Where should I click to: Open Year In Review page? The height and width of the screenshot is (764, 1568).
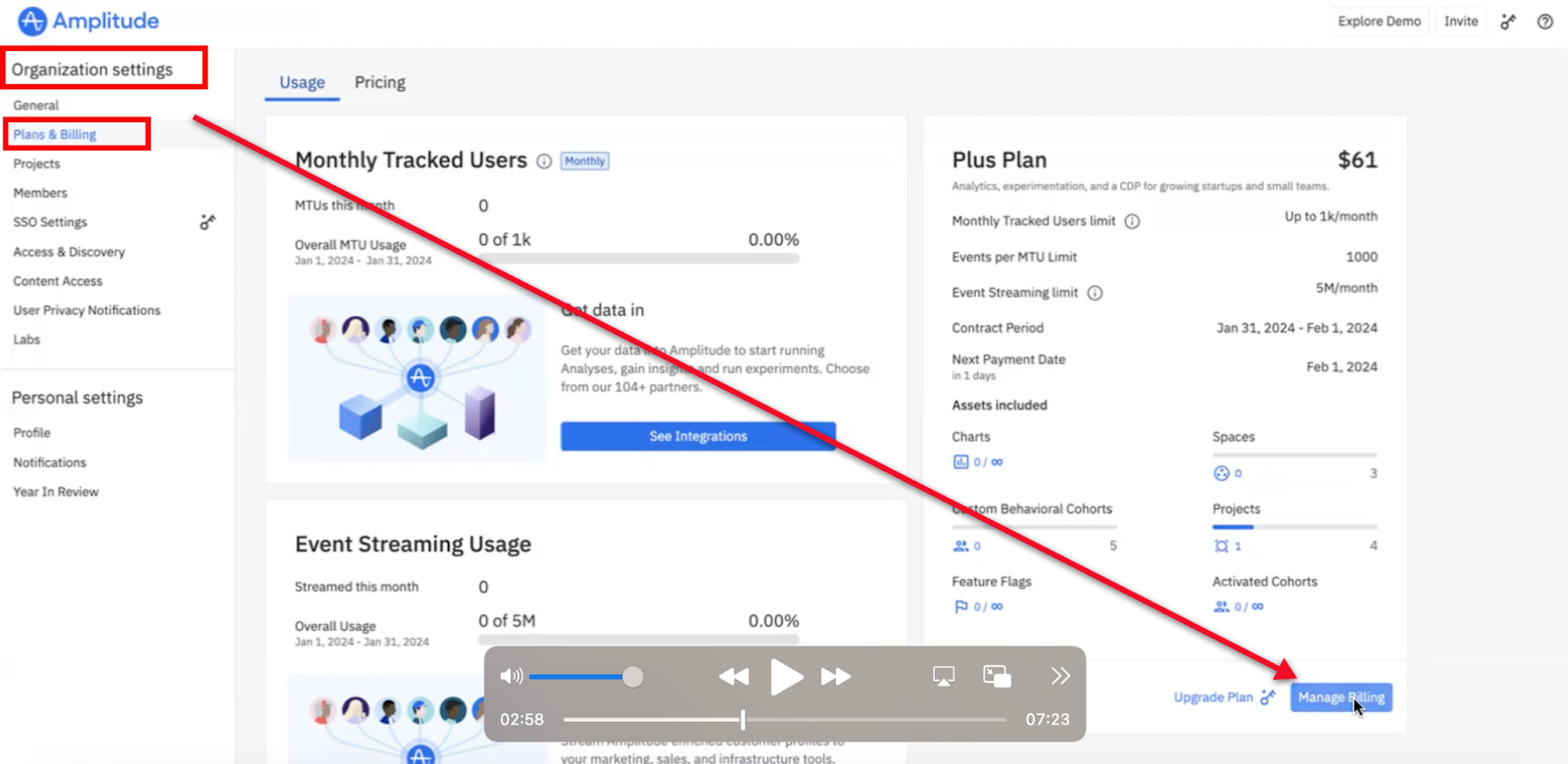click(x=56, y=492)
